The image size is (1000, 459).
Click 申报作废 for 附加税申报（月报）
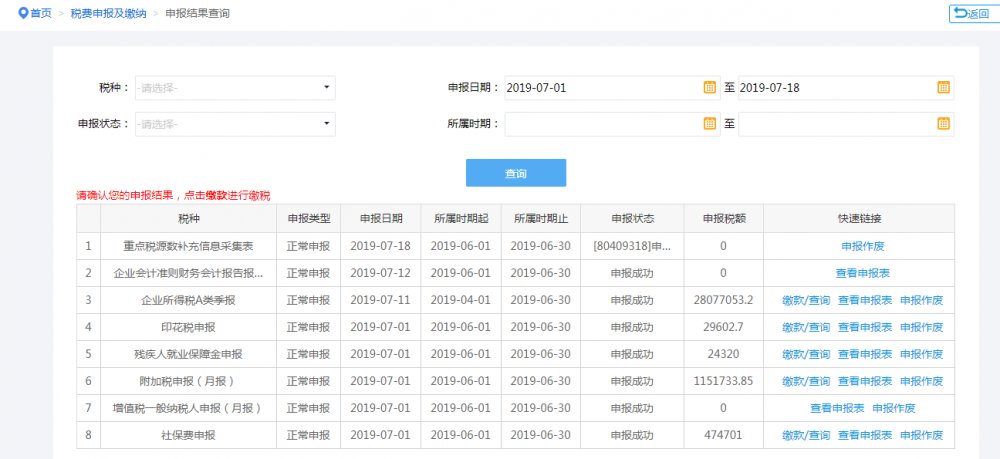922,381
